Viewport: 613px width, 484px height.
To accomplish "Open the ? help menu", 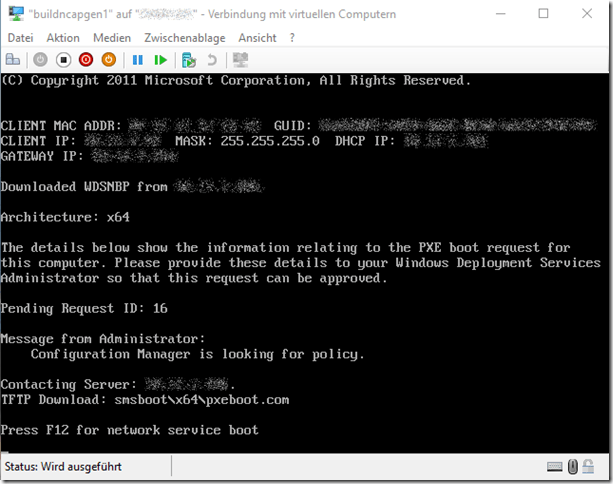I will coord(292,37).
